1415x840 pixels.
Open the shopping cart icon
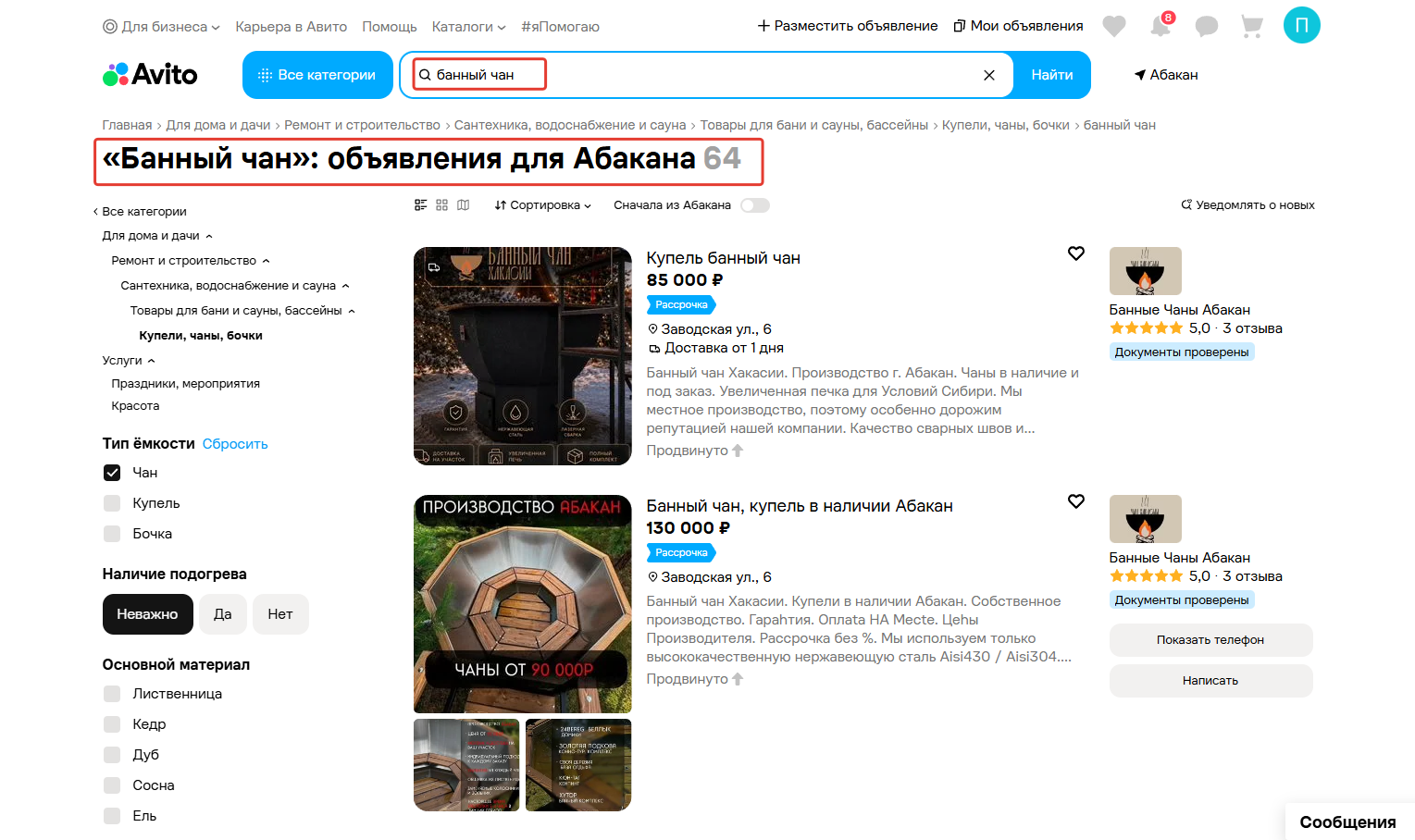tap(1252, 26)
